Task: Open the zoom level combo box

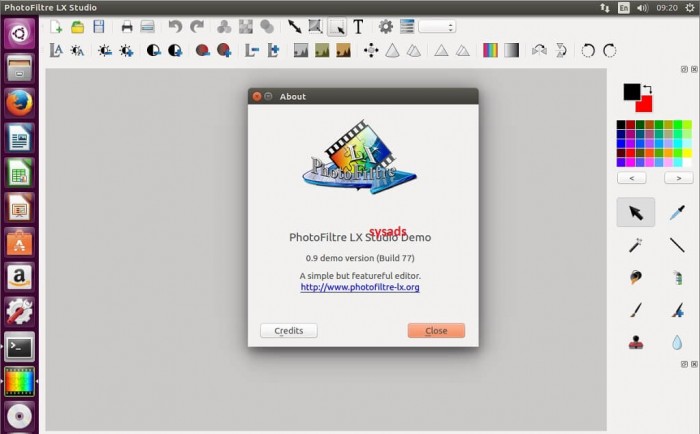Action: pos(437,27)
